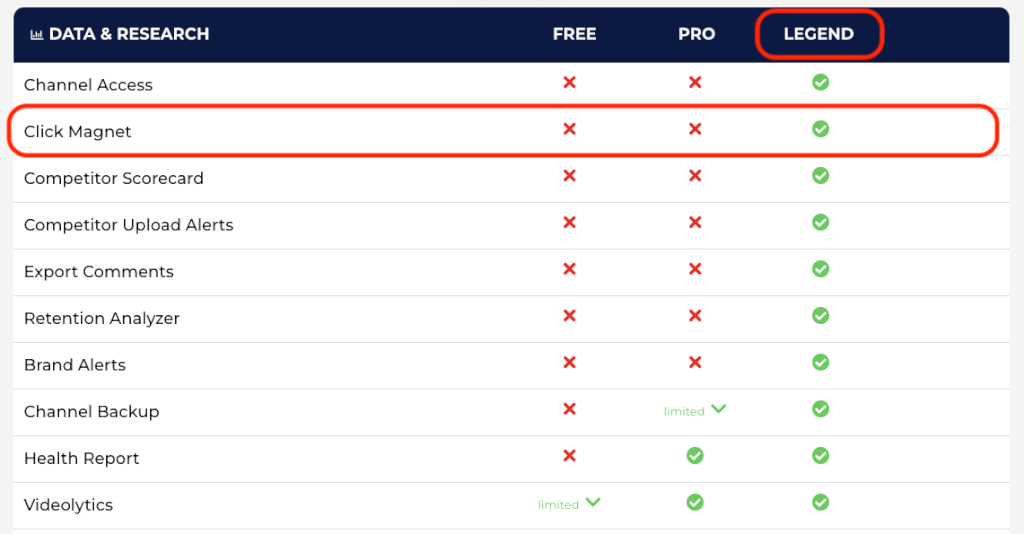Select the LEGEND column header
The height and width of the screenshot is (534, 1024).
(818, 34)
